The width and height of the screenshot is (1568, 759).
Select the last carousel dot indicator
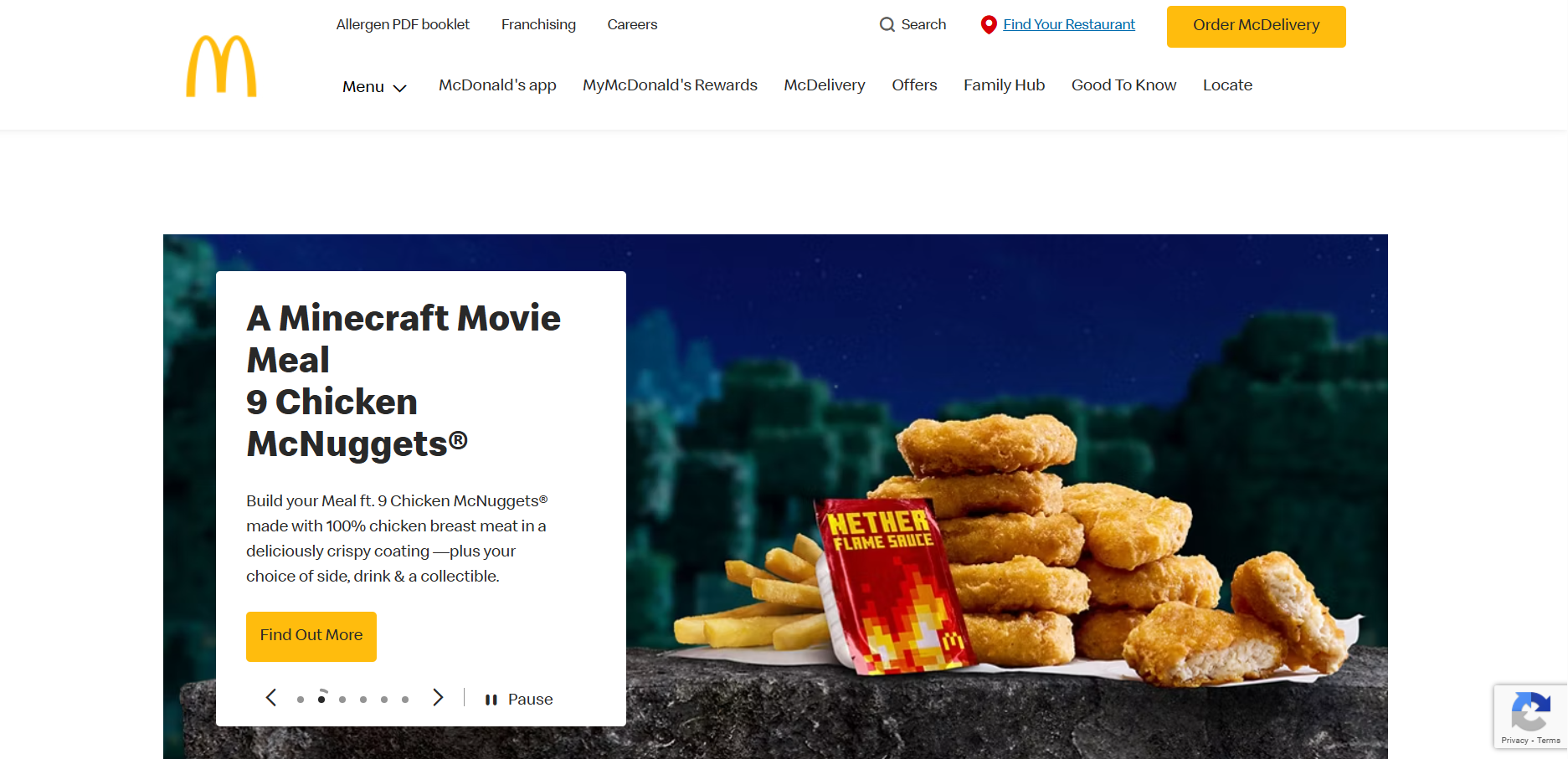pyautogui.click(x=405, y=700)
